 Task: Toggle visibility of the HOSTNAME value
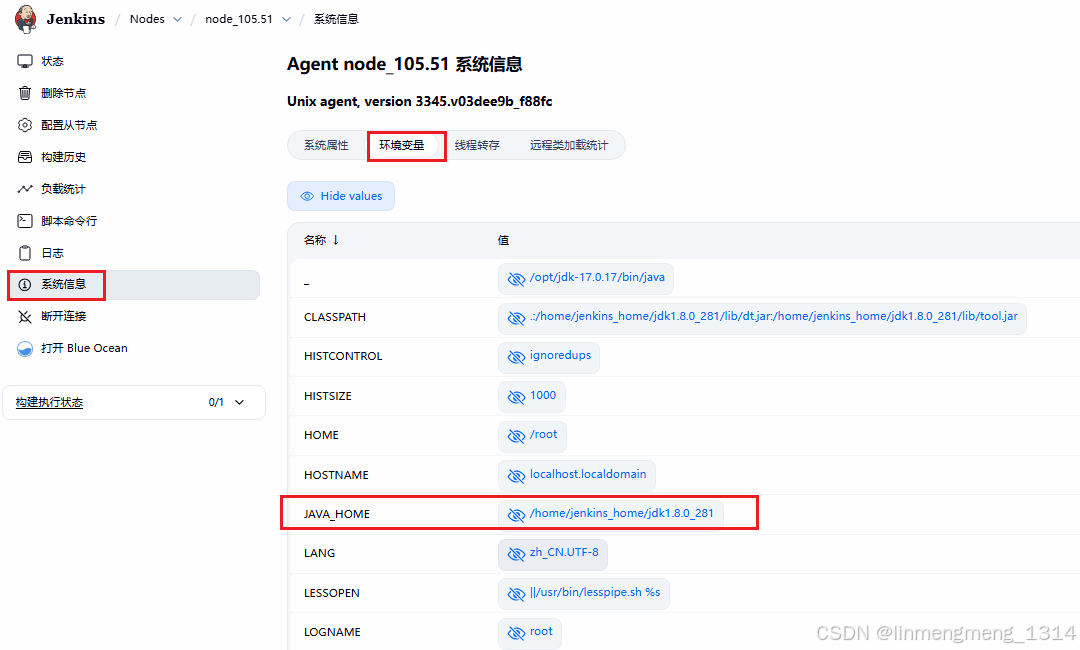[516, 476]
